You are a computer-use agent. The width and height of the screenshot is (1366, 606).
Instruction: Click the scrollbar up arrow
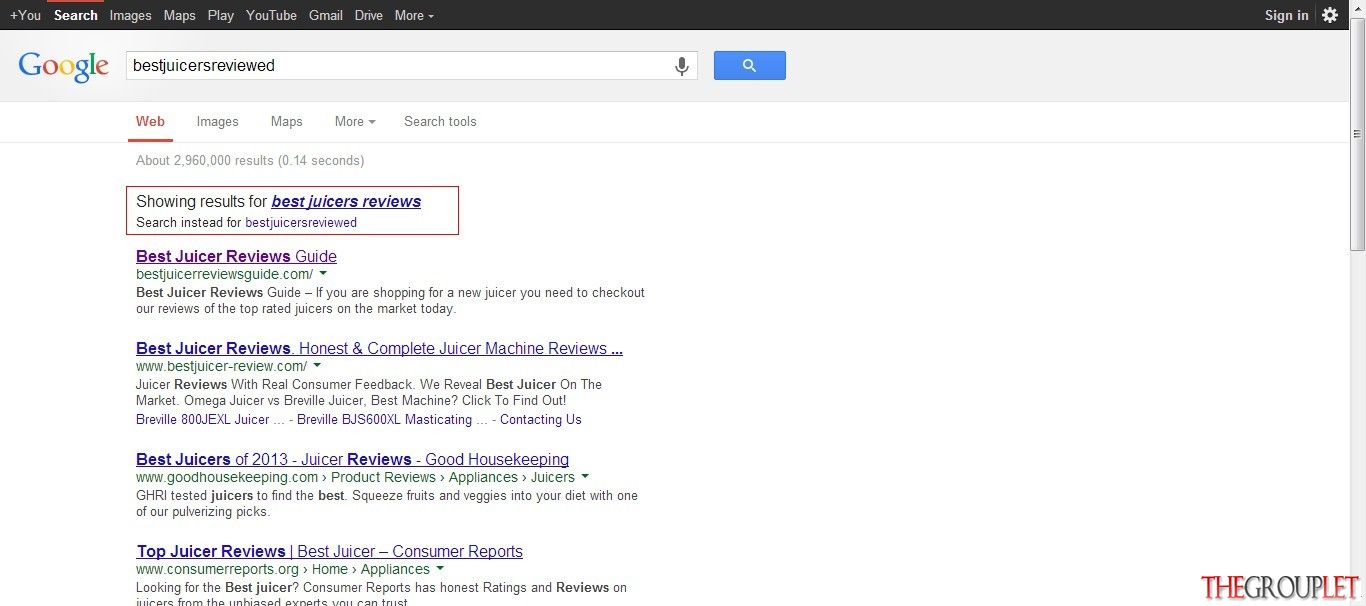click(1357, 9)
